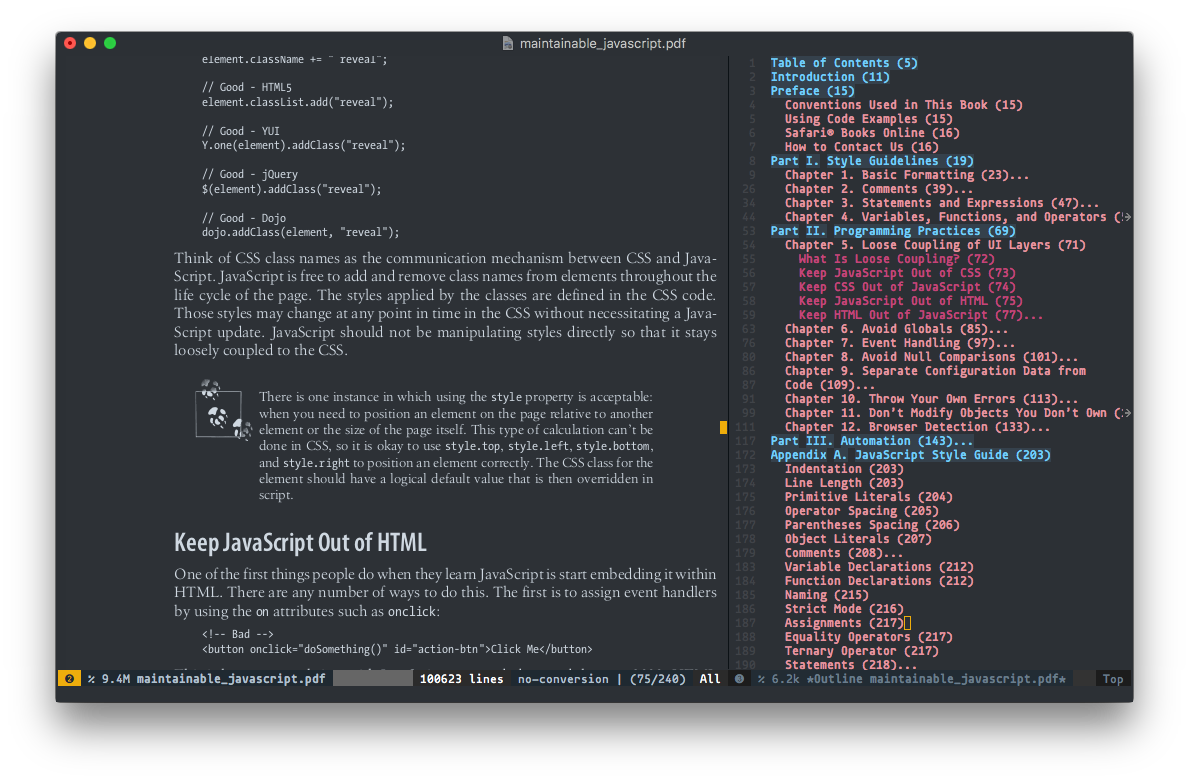Viewport: 1189px width, 782px height.
Task: Click the note animal illustration in the PDF
Action: [x=223, y=410]
